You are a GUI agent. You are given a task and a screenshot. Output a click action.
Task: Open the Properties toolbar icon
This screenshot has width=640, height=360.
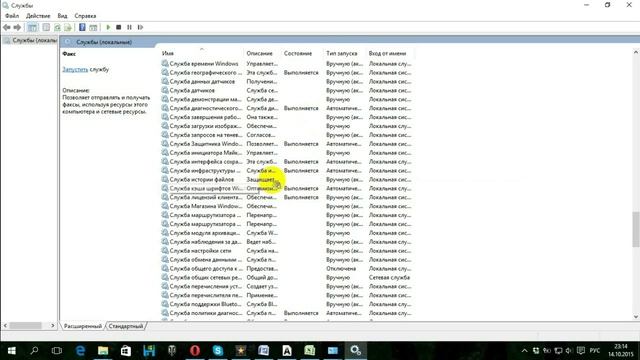(x=46, y=27)
